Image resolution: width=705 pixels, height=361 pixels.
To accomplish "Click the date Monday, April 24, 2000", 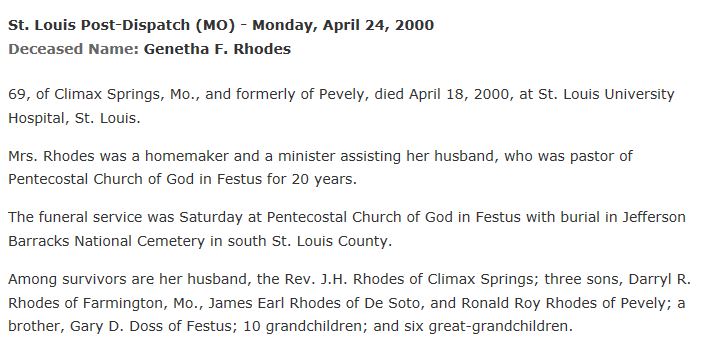I will tap(343, 25).
